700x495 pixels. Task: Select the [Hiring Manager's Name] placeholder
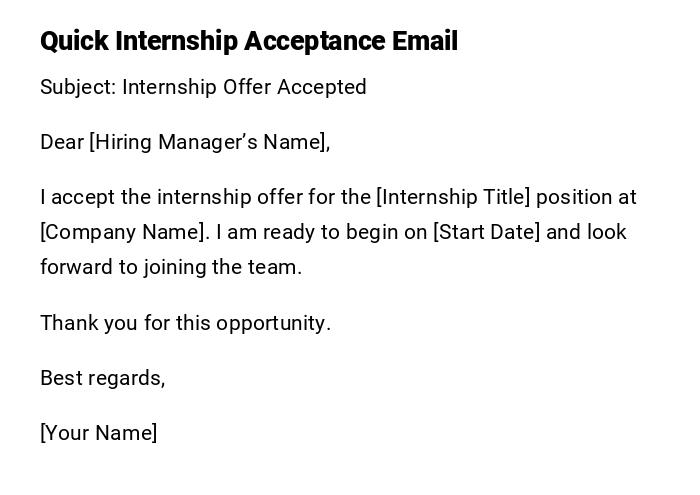(210, 142)
